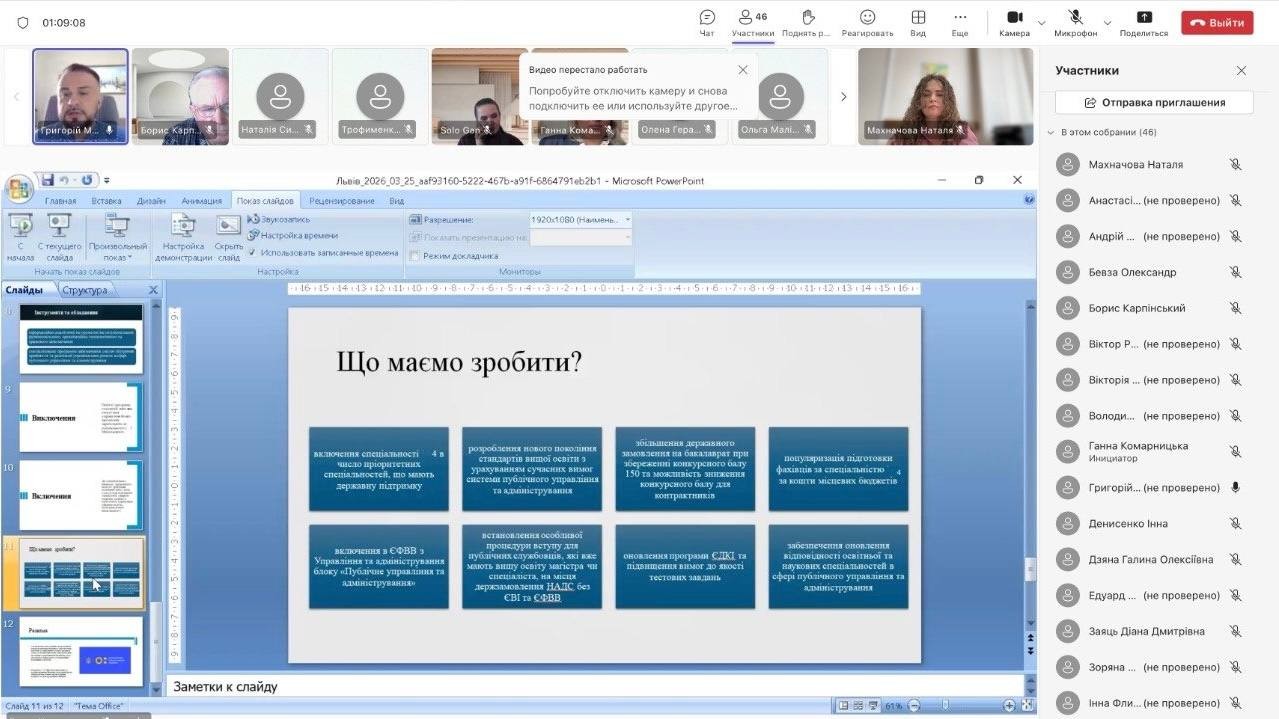Screen dimensions: 1279x719
Task: Show next participant videos with right arrow
Action: 843,97
